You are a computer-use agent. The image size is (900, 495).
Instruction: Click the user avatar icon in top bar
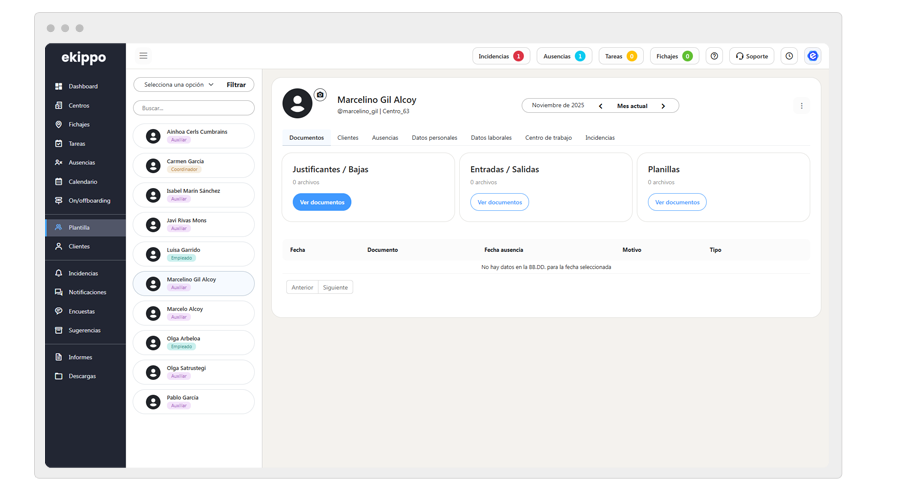[813, 56]
